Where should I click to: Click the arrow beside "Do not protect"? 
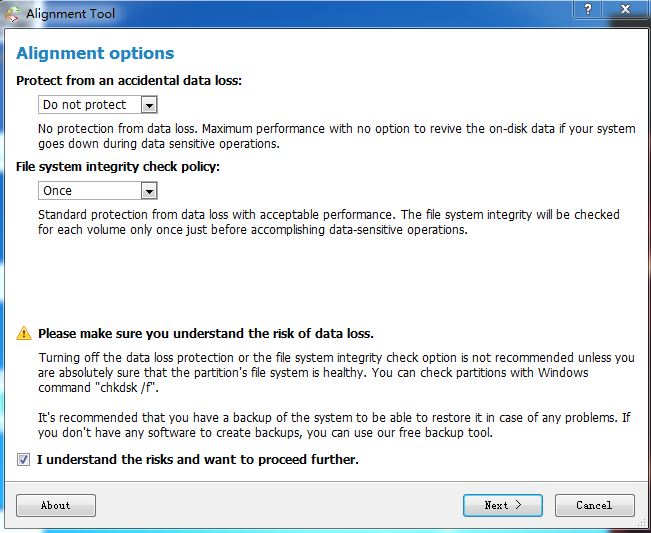(149, 104)
